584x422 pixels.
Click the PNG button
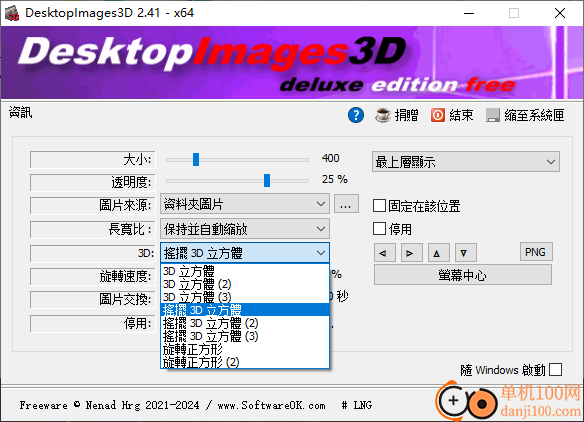[536, 252]
